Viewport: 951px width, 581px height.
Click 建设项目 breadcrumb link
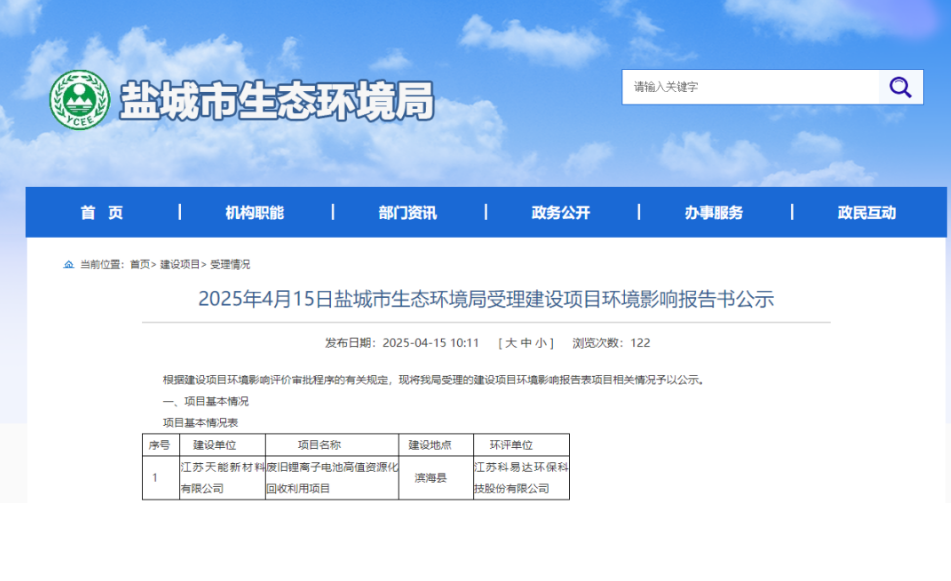180,265
